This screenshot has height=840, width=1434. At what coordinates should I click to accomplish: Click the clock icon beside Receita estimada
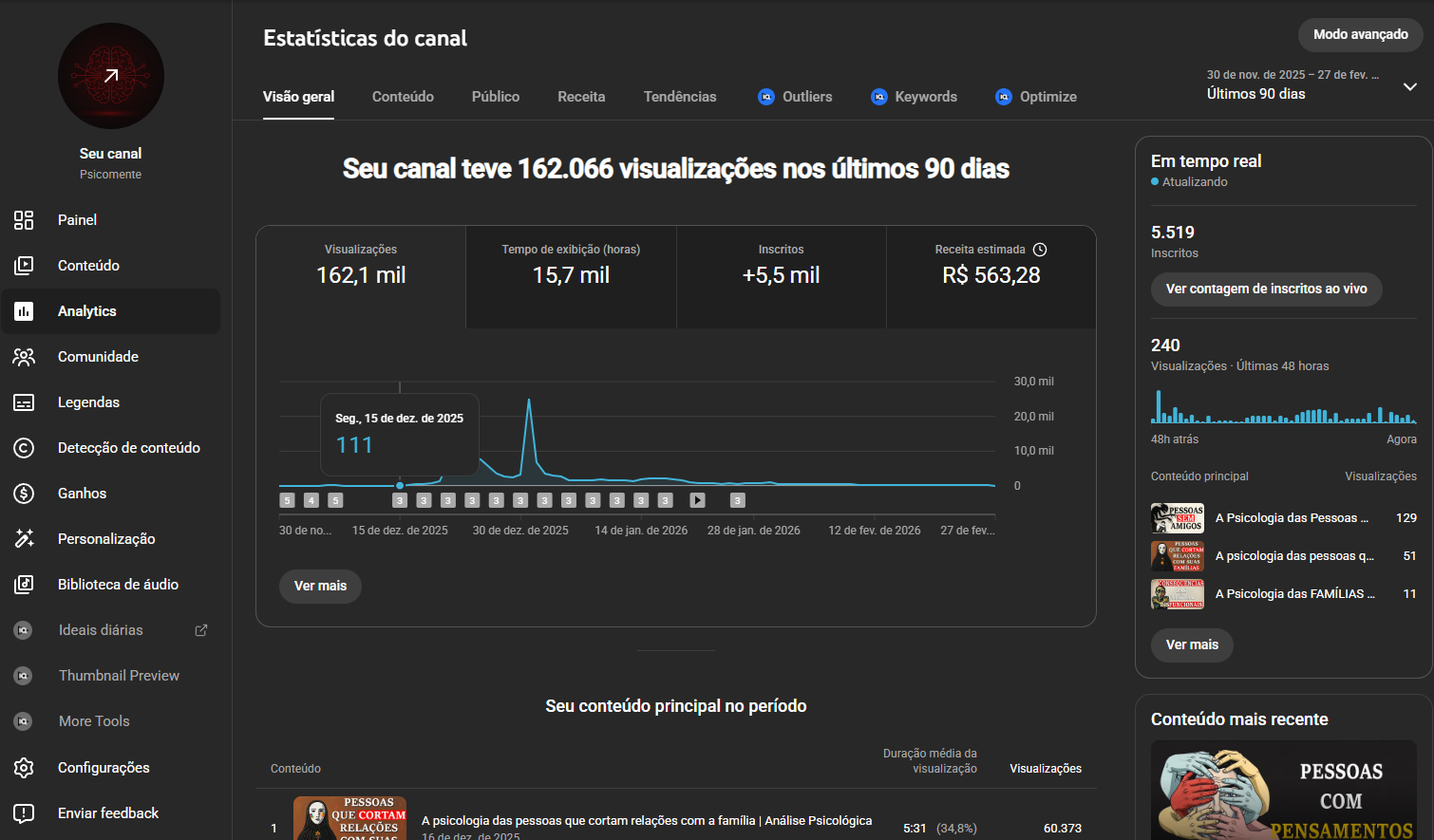click(1040, 250)
